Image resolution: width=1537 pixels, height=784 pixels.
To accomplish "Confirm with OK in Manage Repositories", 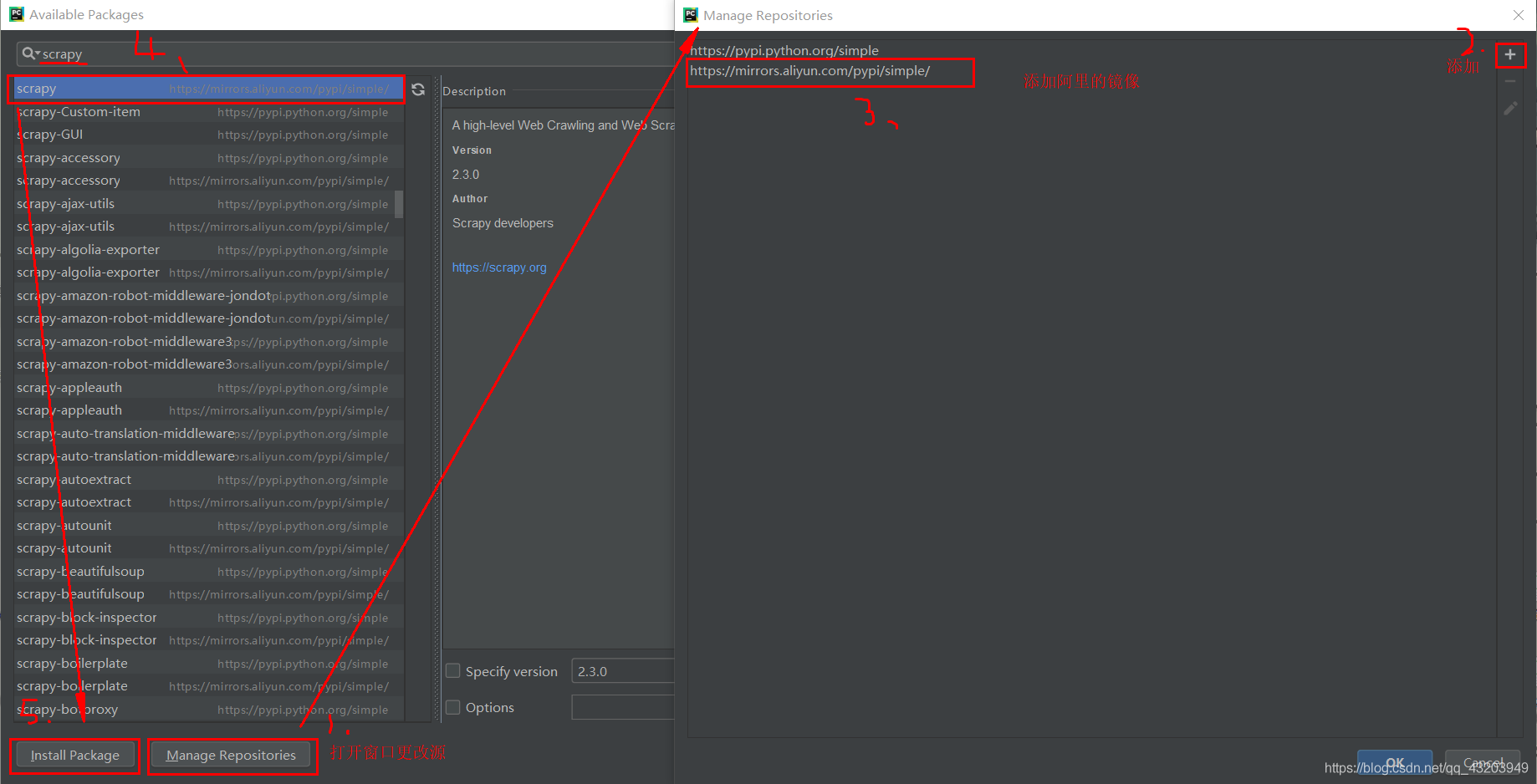I will [1395, 763].
